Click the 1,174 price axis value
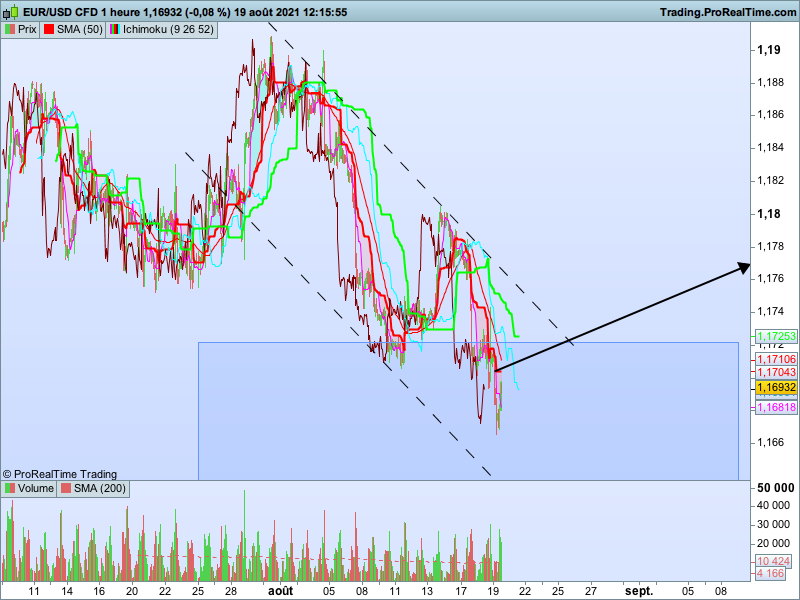 (x=770, y=312)
